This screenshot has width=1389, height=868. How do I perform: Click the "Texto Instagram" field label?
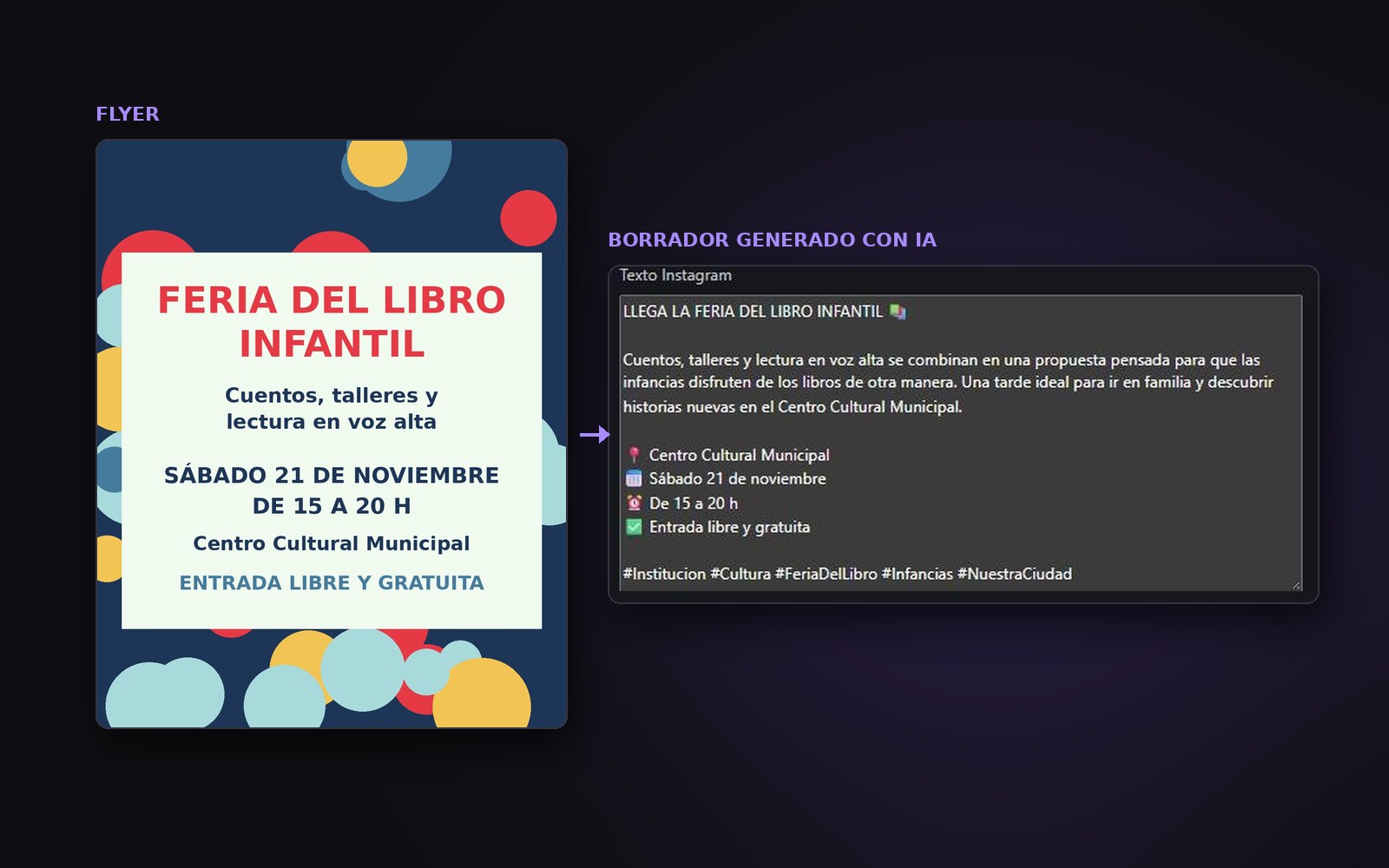(675, 275)
